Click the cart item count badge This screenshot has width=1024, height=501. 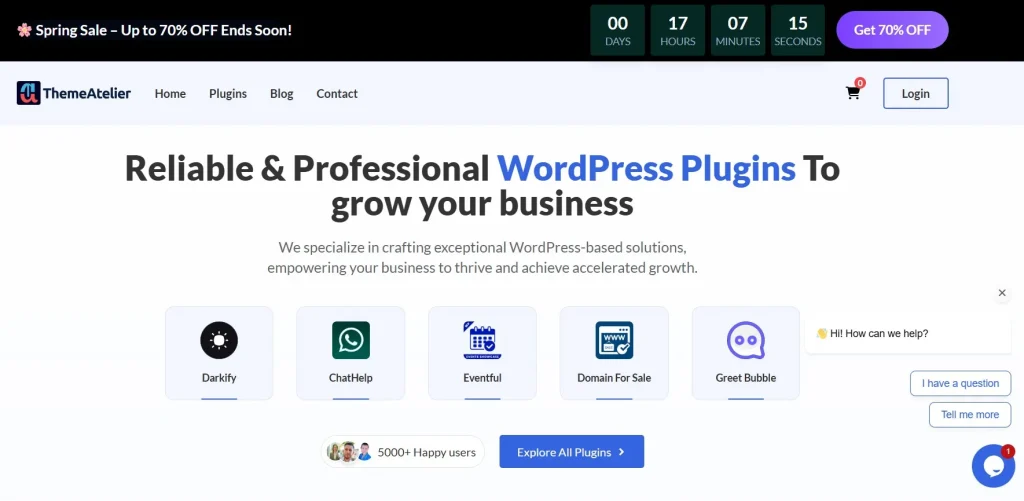click(860, 83)
